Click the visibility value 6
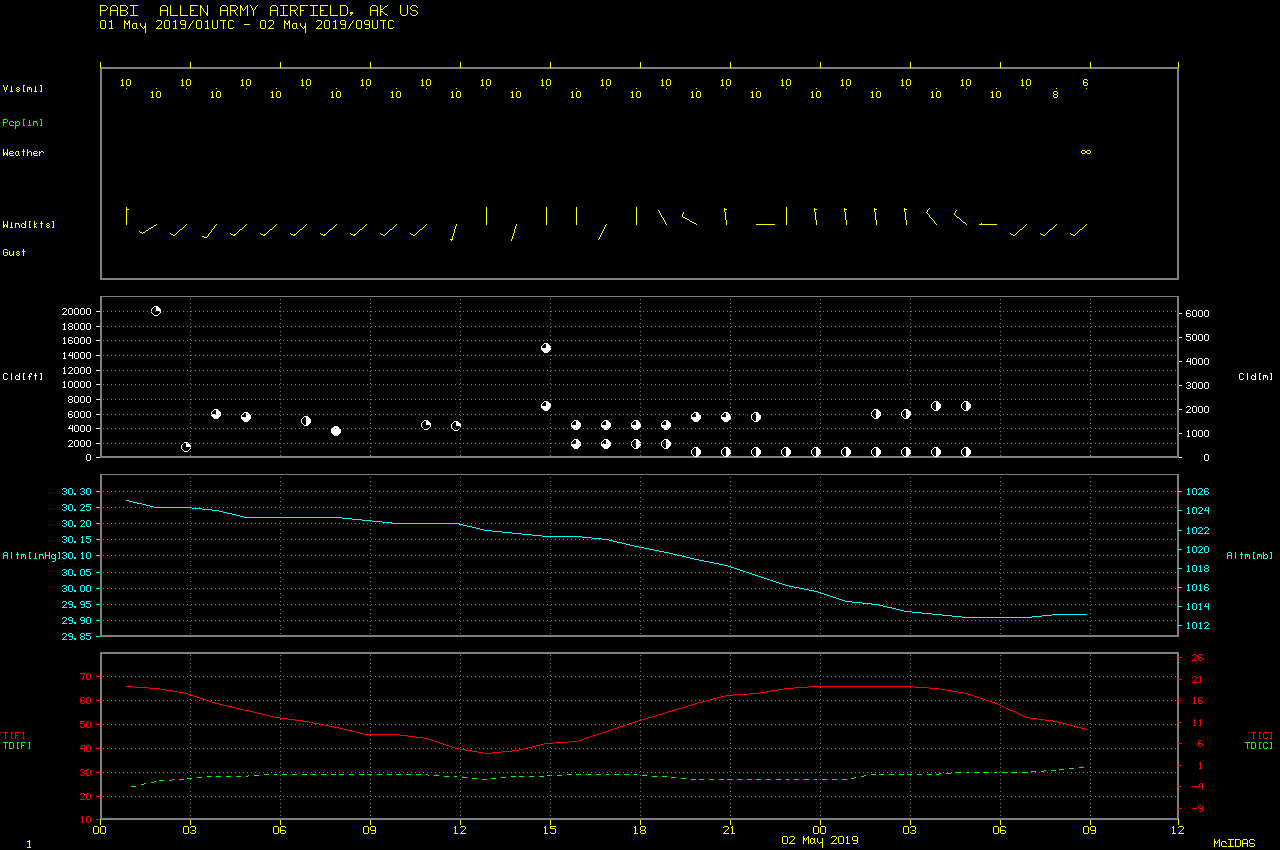The height and width of the screenshot is (850, 1280). point(1085,83)
